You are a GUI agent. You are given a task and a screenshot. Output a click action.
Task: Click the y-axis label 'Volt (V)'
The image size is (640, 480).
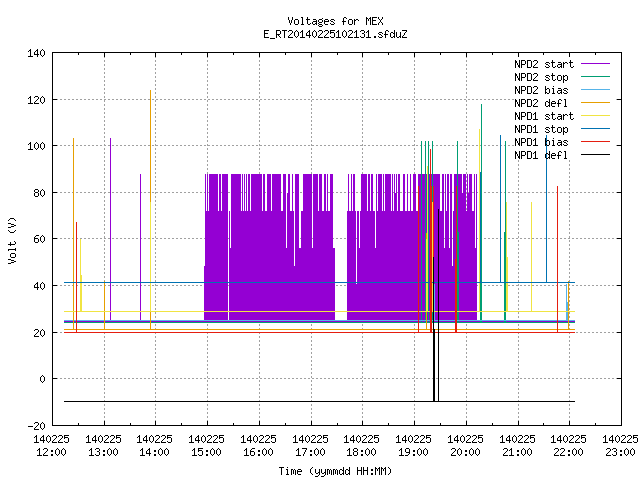[x=12, y=240]
